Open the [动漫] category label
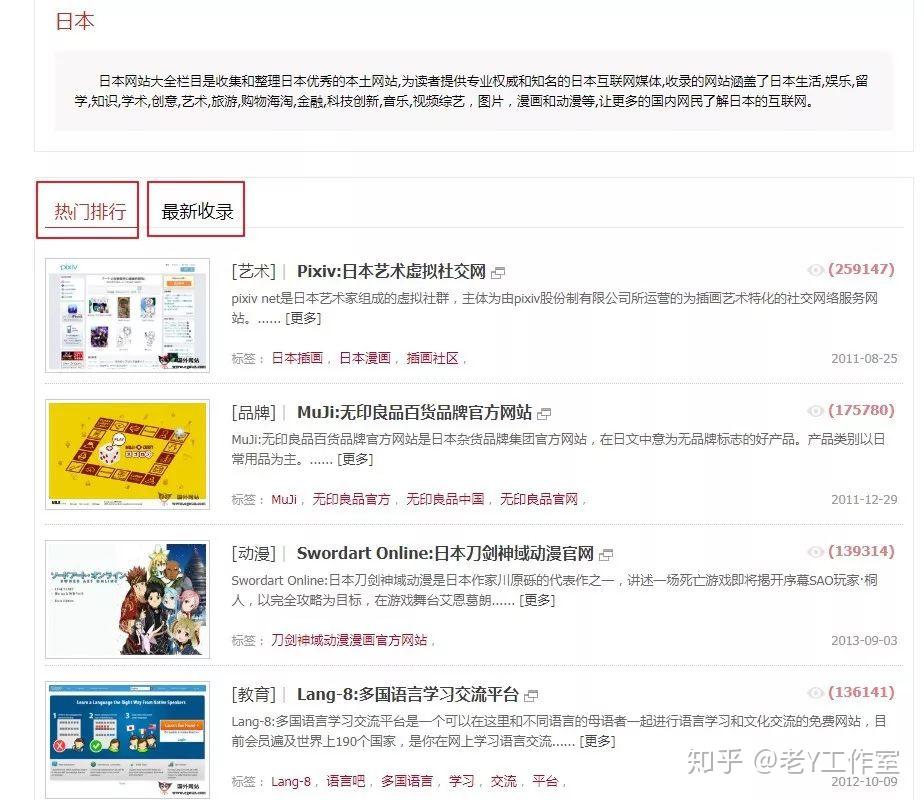The width and height of the screenshot is (924, 800). [x=253, y=554]
